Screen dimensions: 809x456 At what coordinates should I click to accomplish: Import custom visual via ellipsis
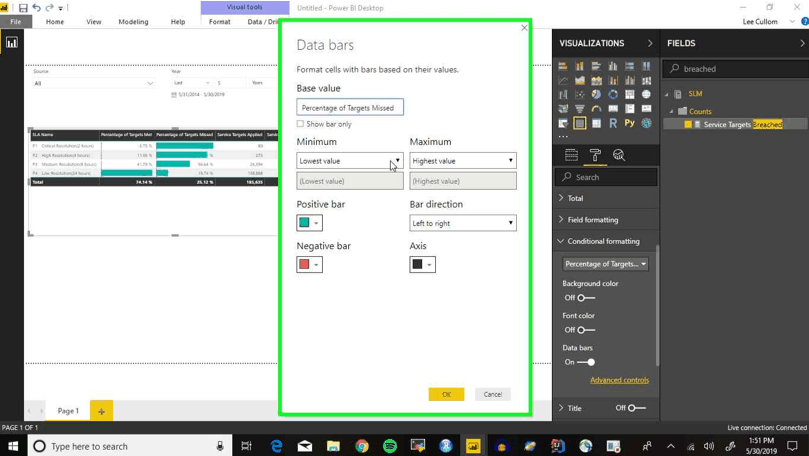click(x=563, y=137)
